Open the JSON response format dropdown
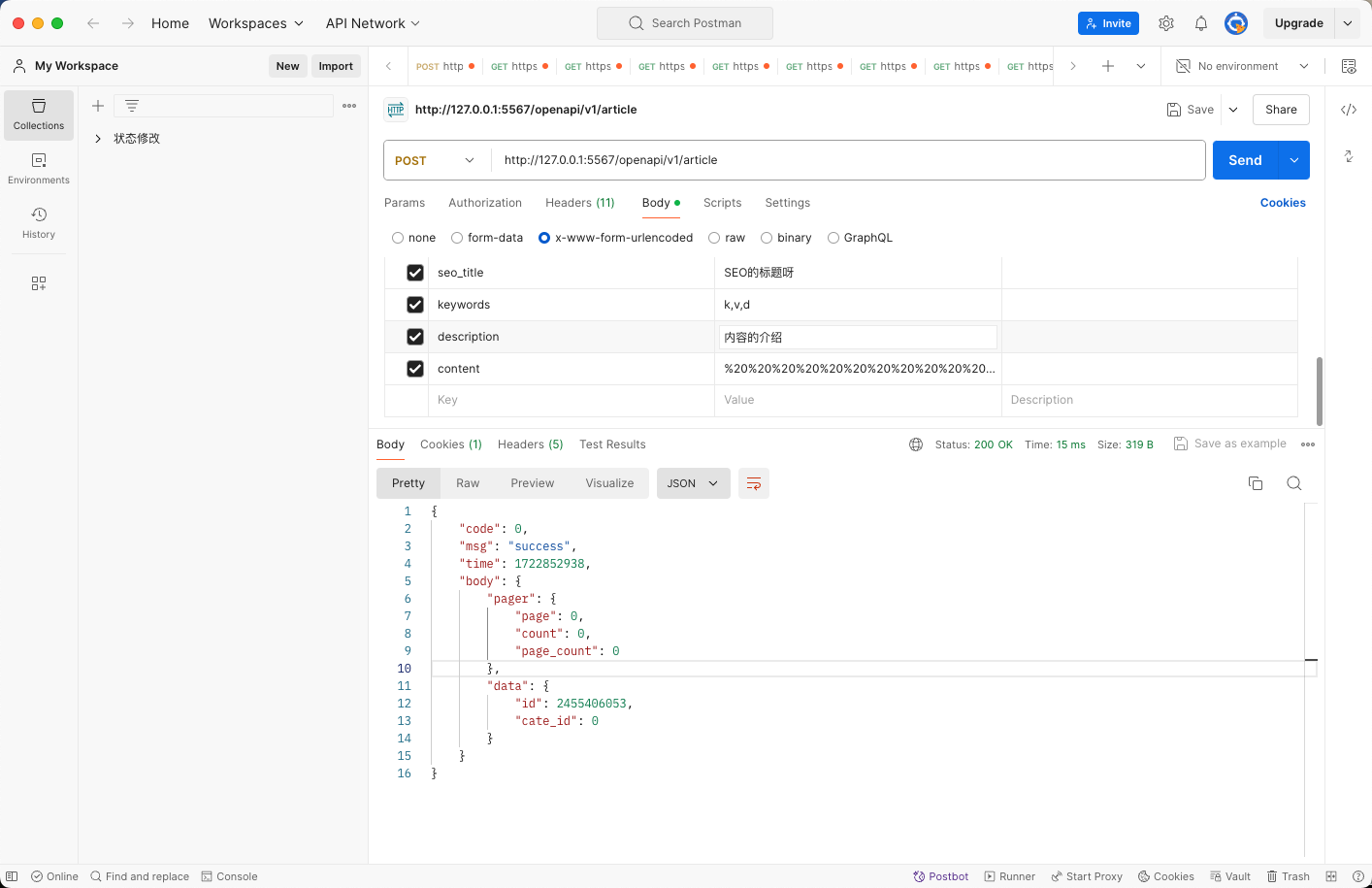 point(693,483)
